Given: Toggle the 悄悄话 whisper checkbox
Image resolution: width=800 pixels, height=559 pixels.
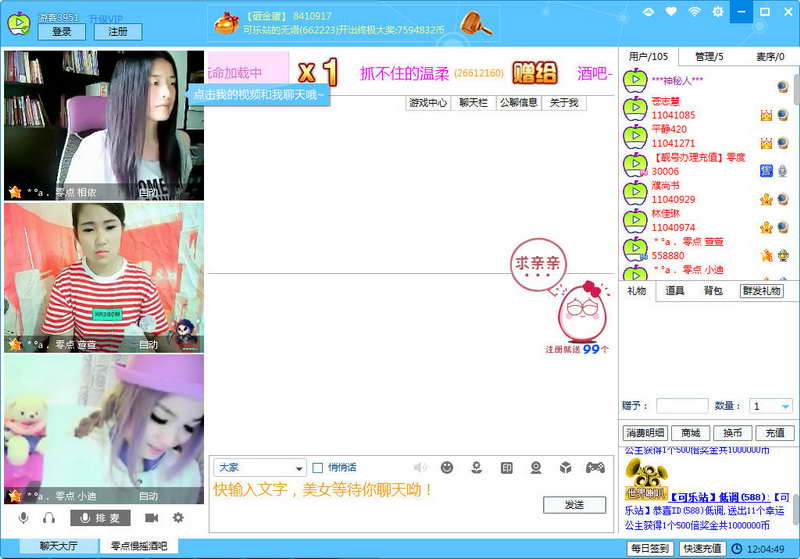Looking at the screenshot, I should (x=317, y=468).
